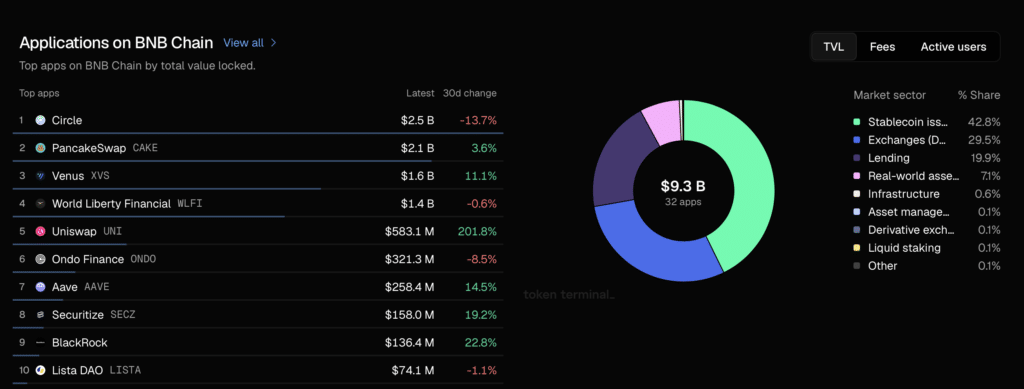Click the Infrastructure legend label
The width and height of the screenshot is (1024, 389).
(x=904, y=194)
